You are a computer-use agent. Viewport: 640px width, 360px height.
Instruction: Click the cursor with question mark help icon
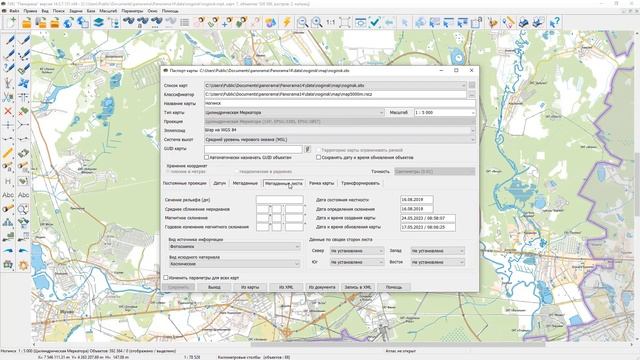(x=554, y=22)
